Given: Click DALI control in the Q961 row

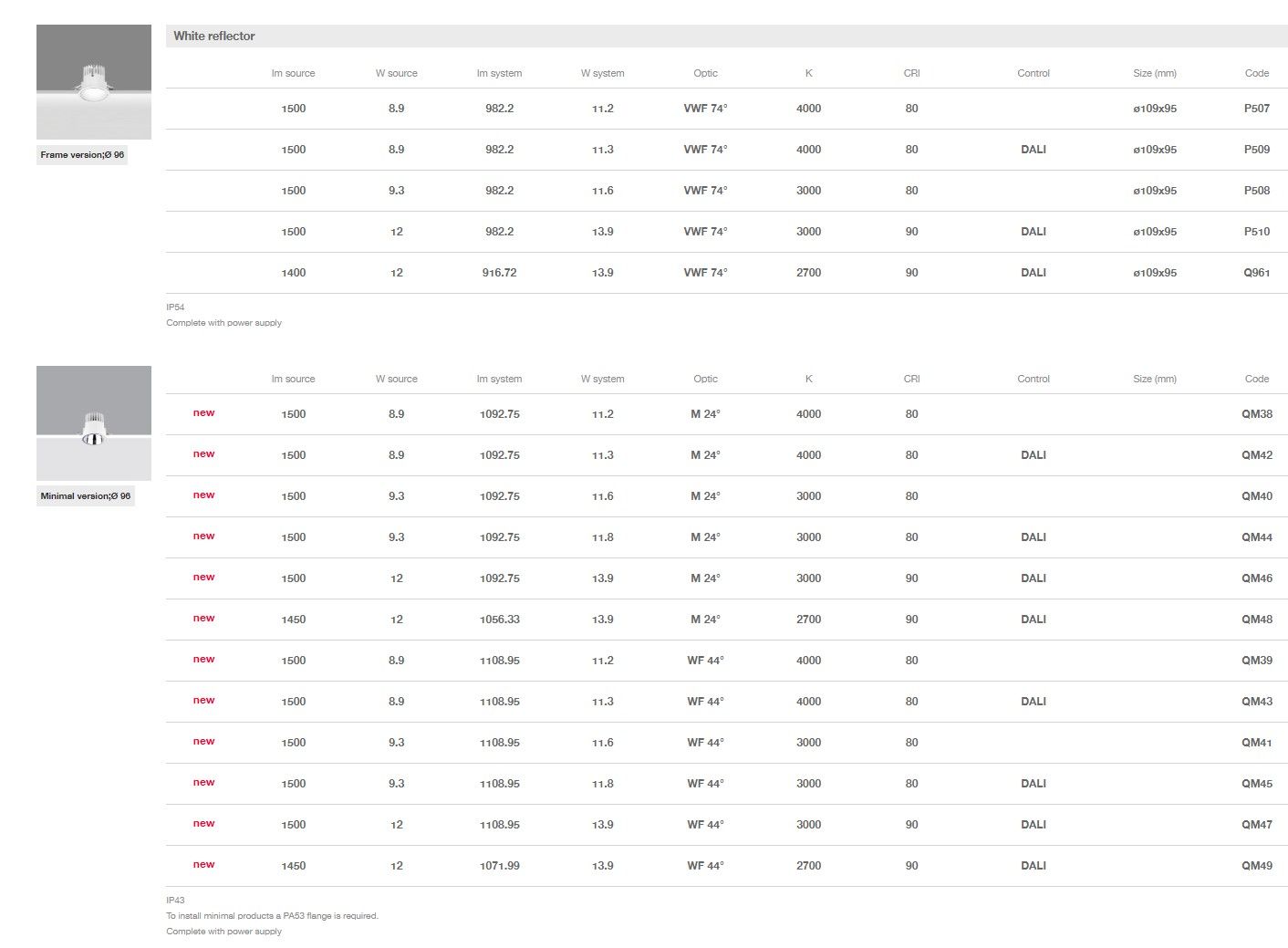Looking at the screenshot, I should (1033, 273).
